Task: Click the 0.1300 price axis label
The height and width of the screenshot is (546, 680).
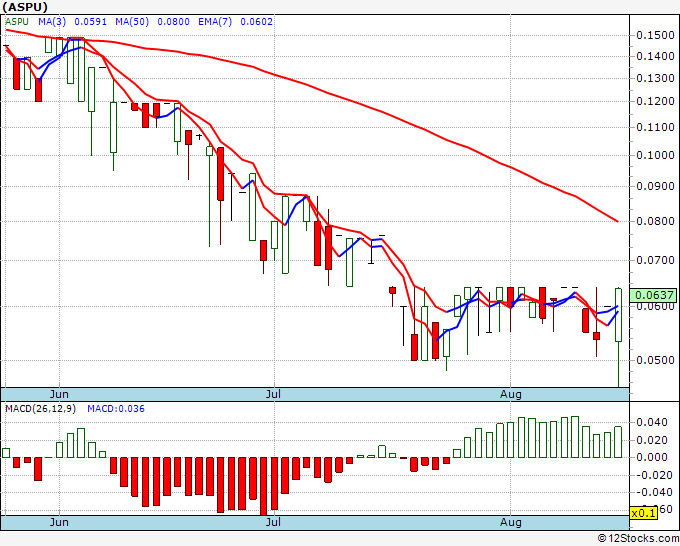Action: [655, 78]
